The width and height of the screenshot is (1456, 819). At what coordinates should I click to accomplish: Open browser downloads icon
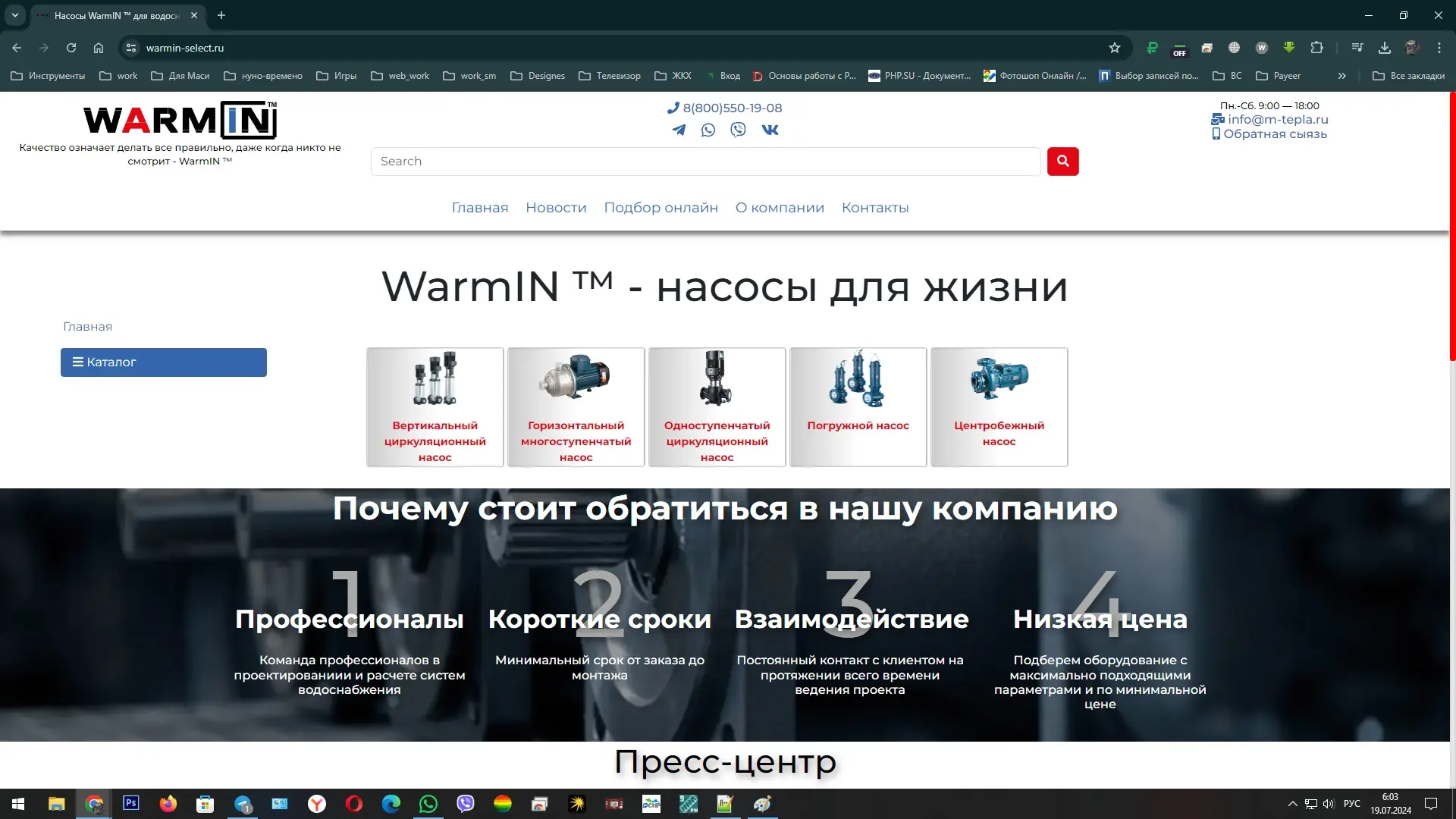coord(1385,48)
